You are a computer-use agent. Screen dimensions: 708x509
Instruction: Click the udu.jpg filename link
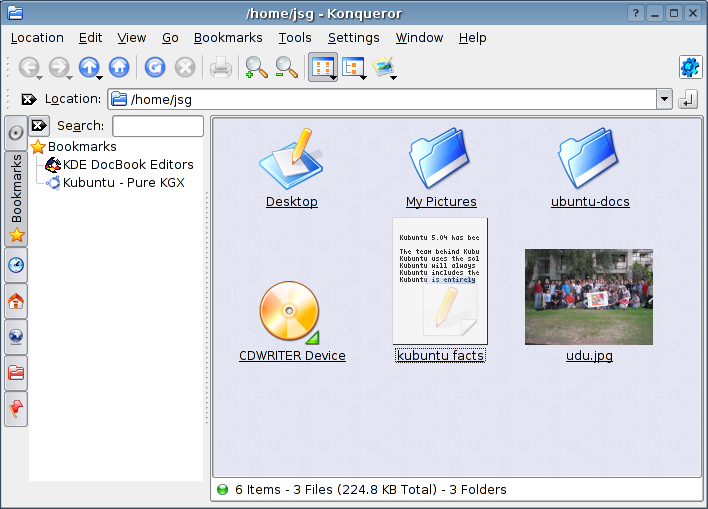point(589,356)
